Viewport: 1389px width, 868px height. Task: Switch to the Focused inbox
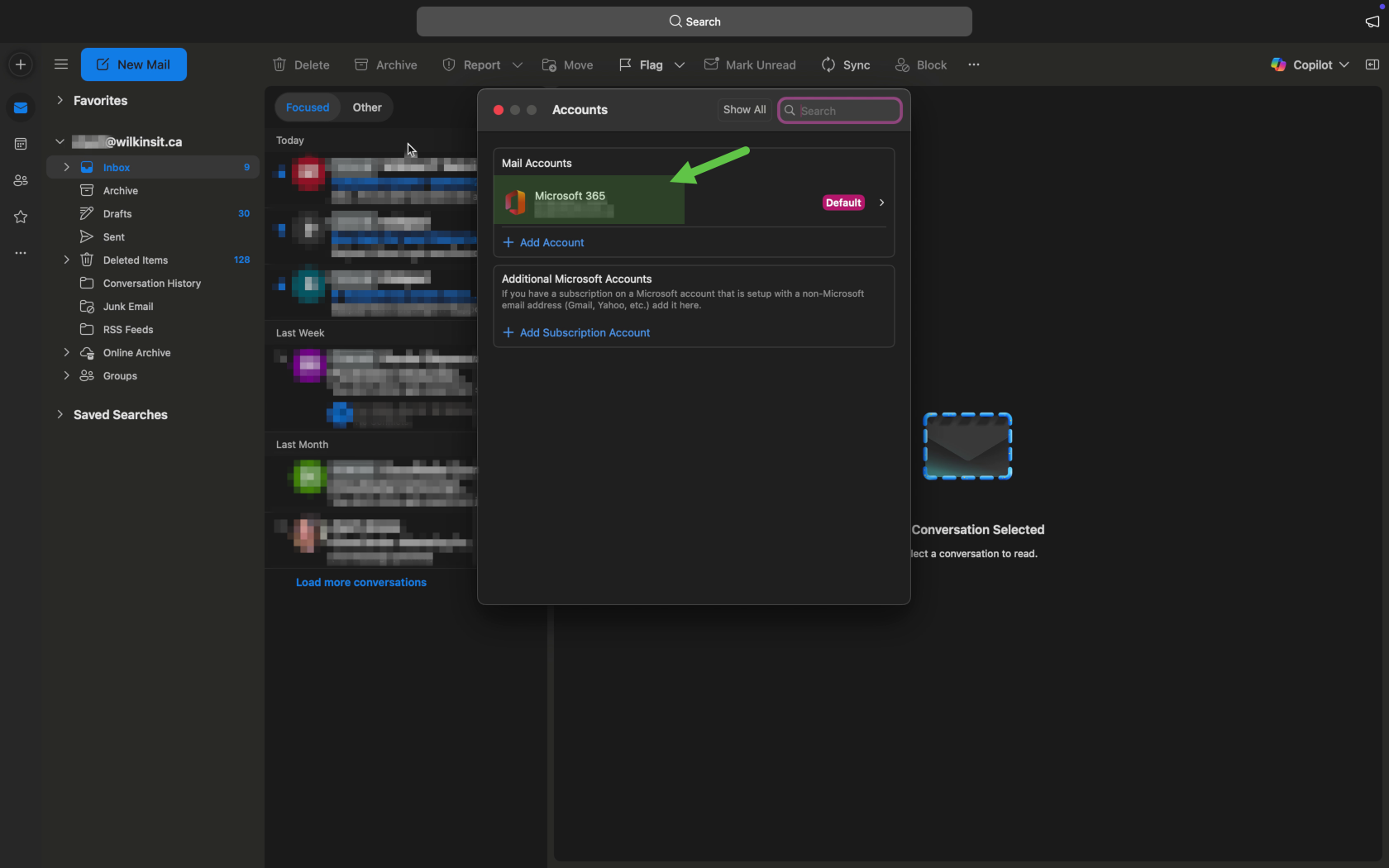click(308, 107)
